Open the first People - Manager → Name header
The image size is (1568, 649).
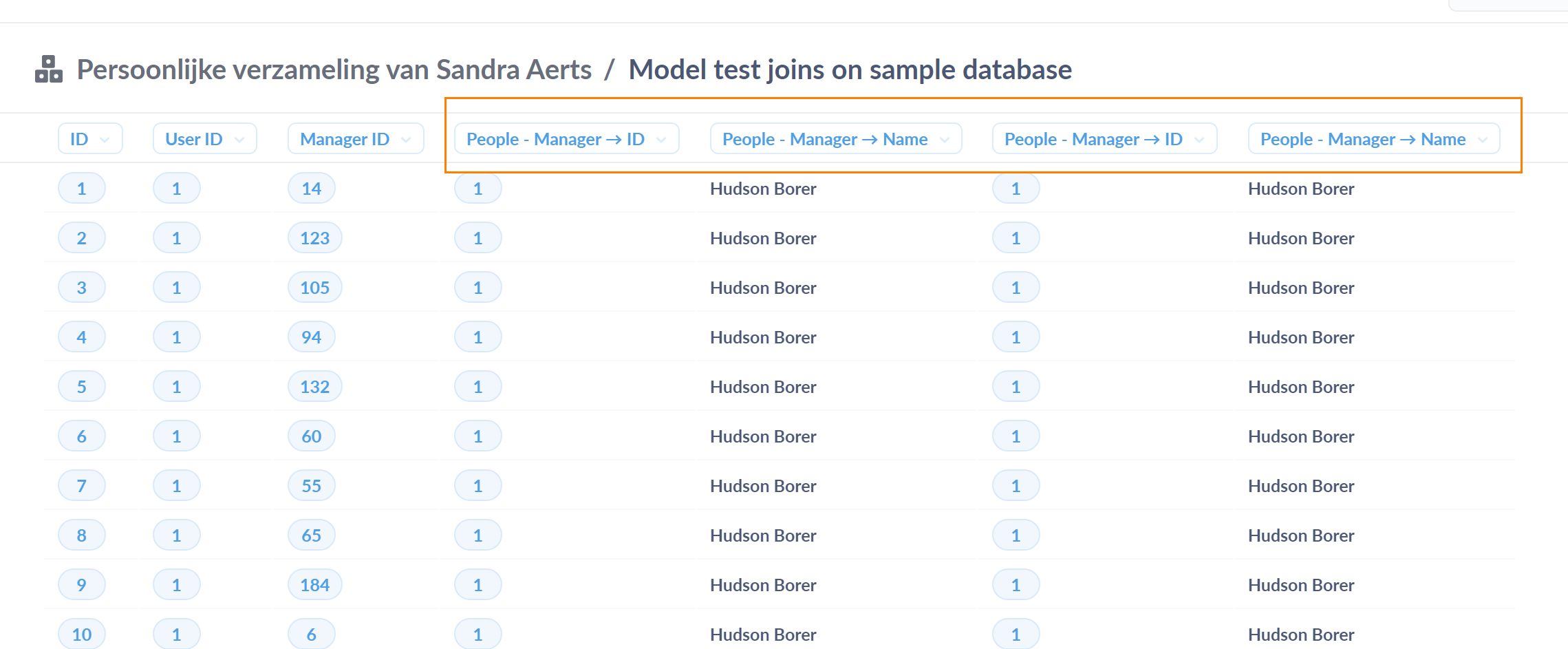coord(836,139)
